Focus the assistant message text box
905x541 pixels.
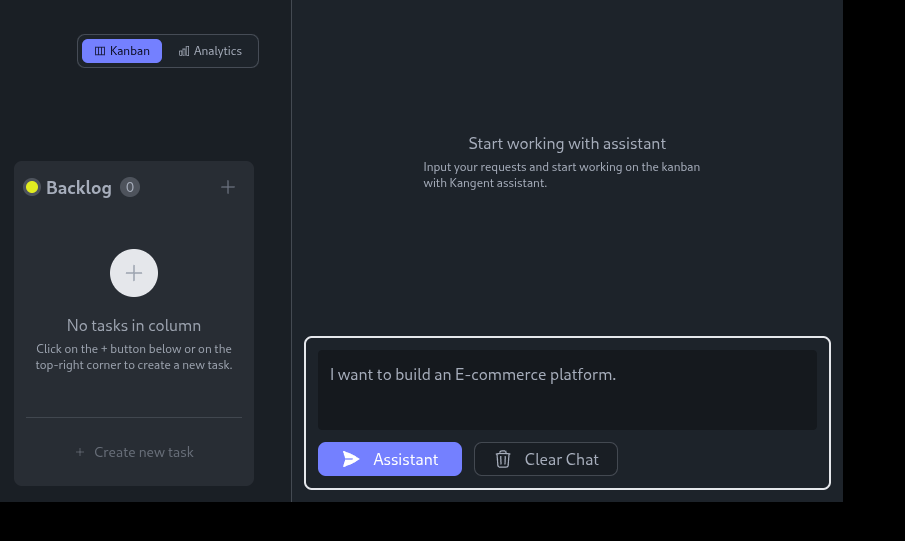pos(567,389)
